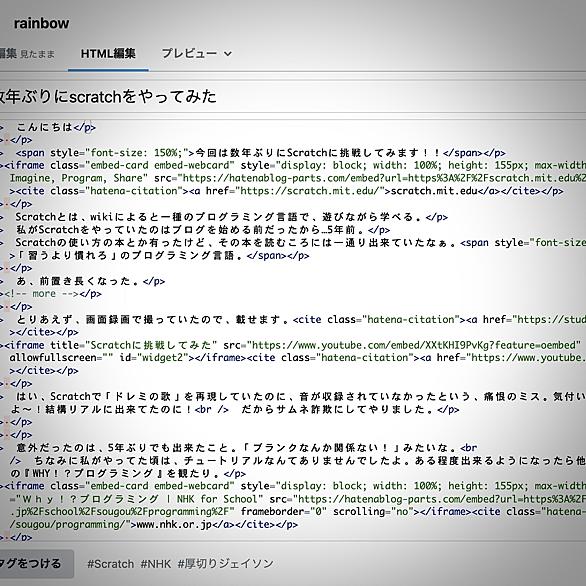Click the line の『WHY！？プログラミング』を観たり

click(x=128, y=474)
